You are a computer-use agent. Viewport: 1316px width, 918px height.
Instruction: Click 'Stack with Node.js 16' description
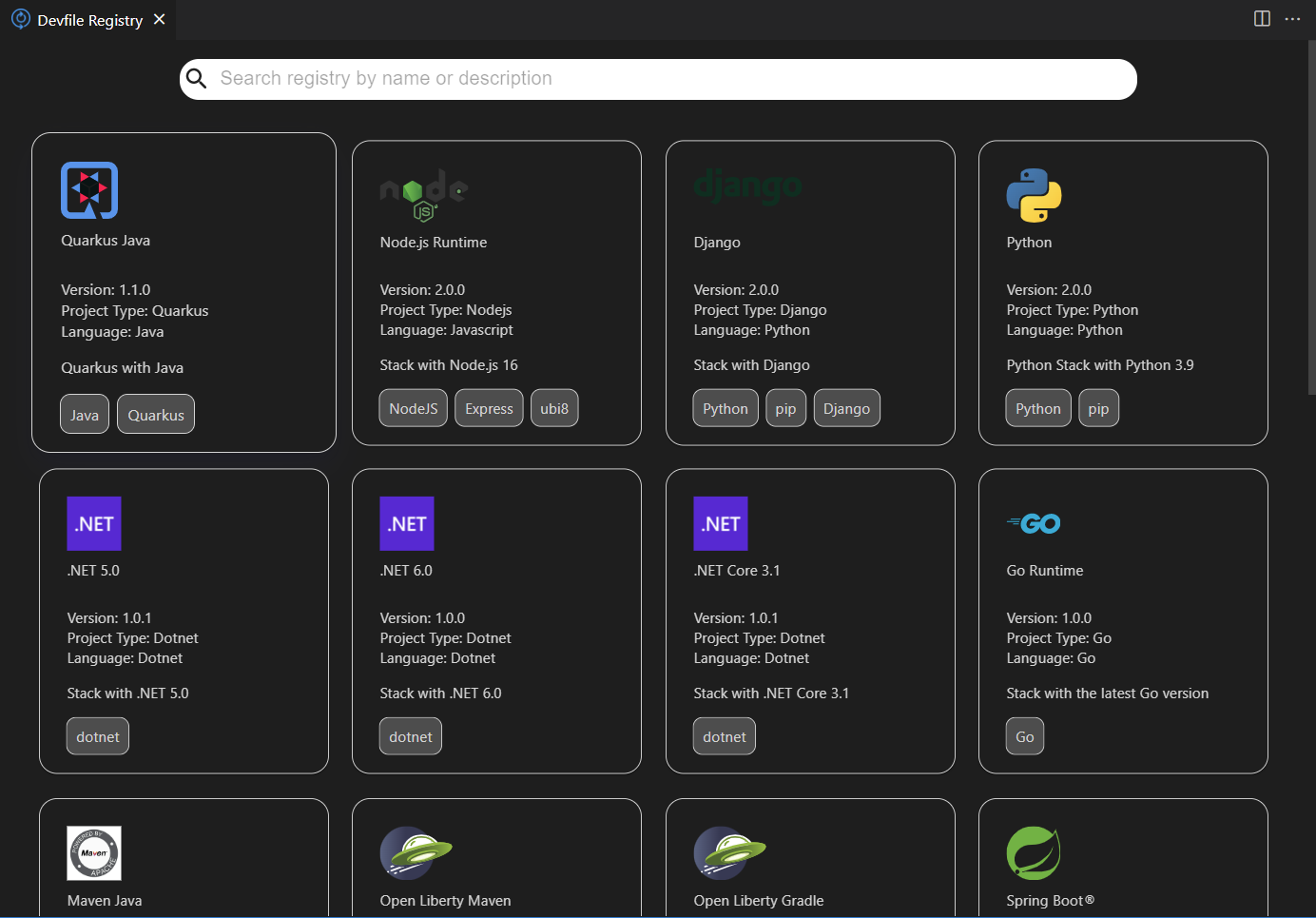[x=449, y=365]
